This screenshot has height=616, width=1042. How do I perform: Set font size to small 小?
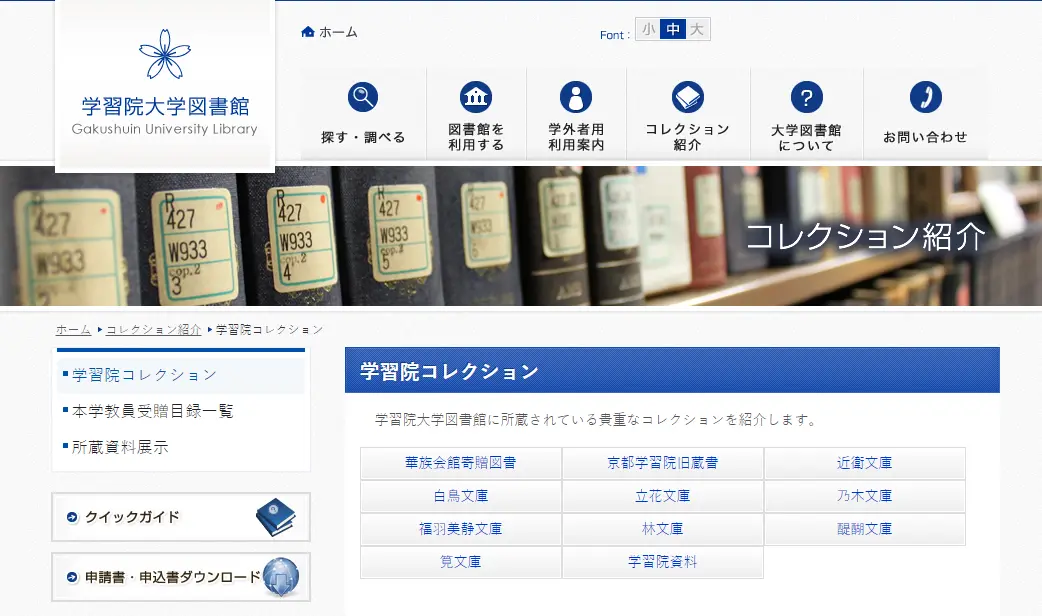tap(648, 29)
